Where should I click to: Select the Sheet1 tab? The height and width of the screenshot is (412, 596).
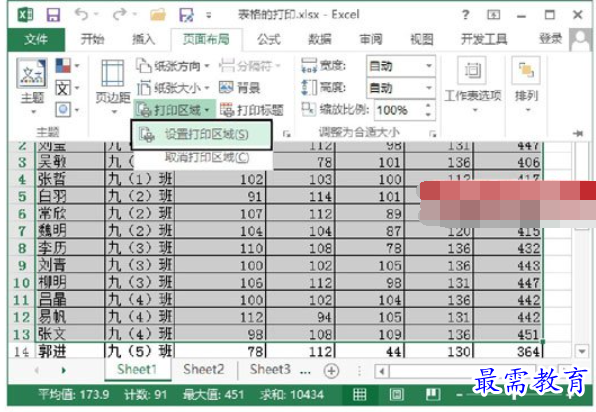pyautogui.click(x=137, y=369)
